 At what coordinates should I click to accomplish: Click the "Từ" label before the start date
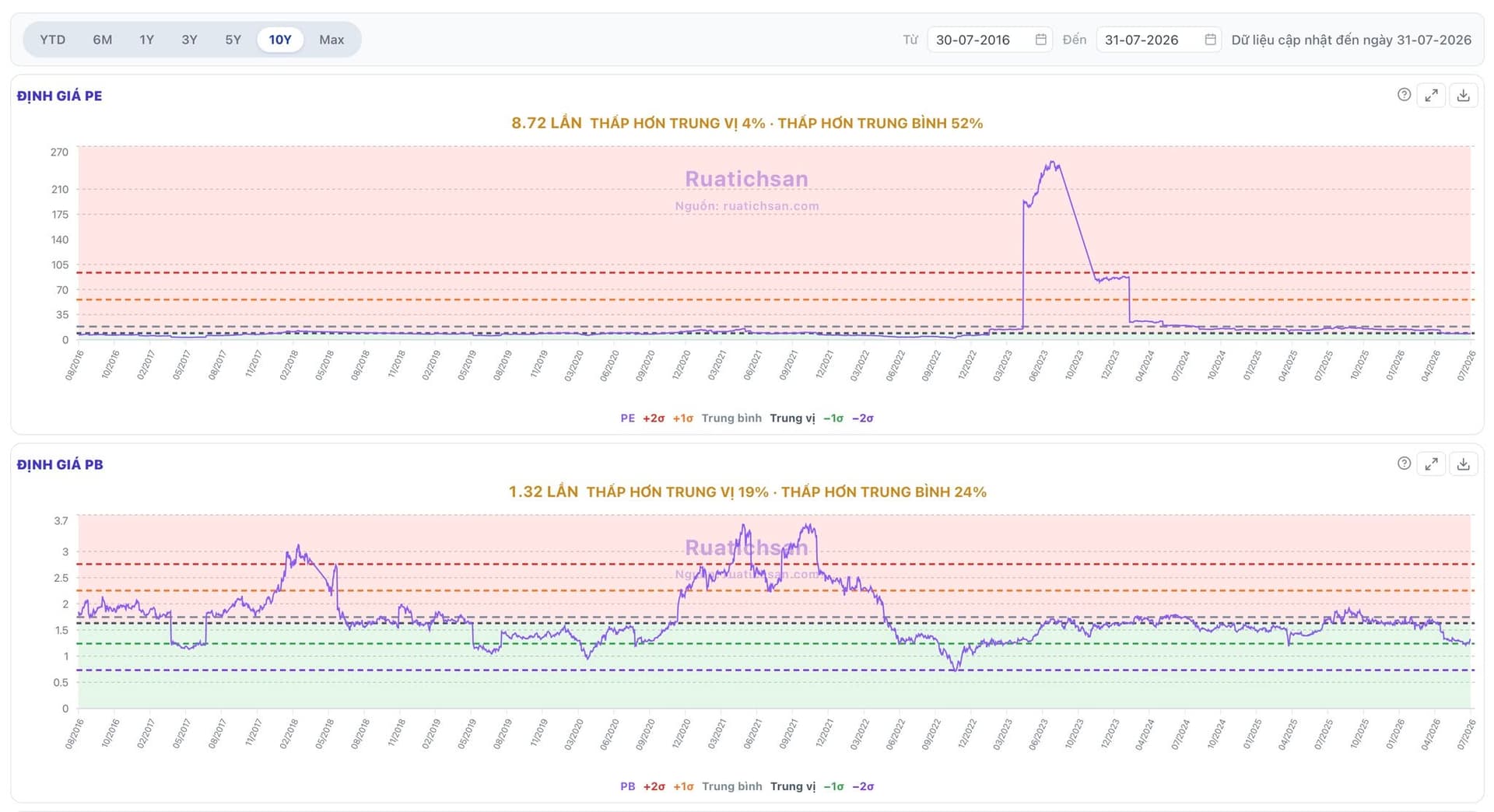(x=910, y=40)
